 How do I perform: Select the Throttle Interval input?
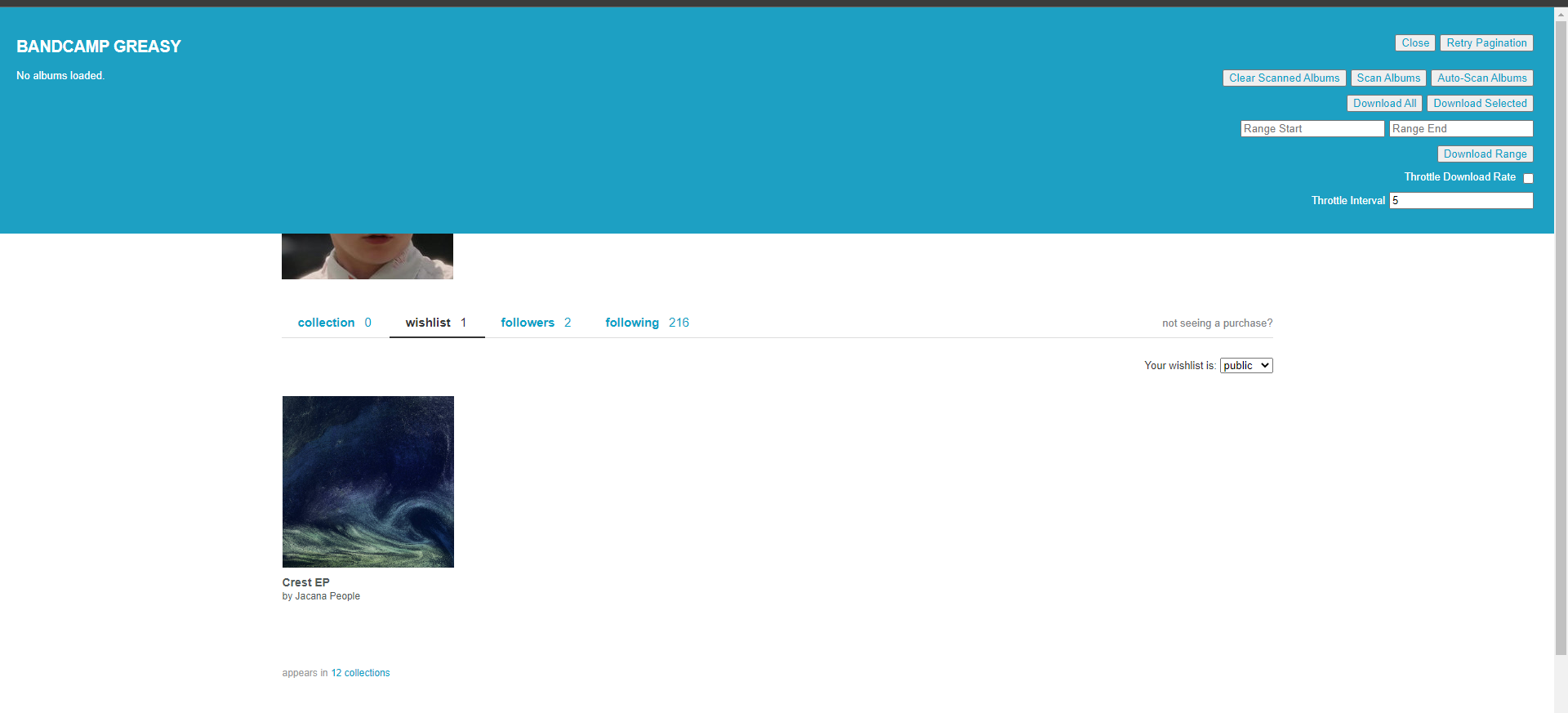point(1461,201)
